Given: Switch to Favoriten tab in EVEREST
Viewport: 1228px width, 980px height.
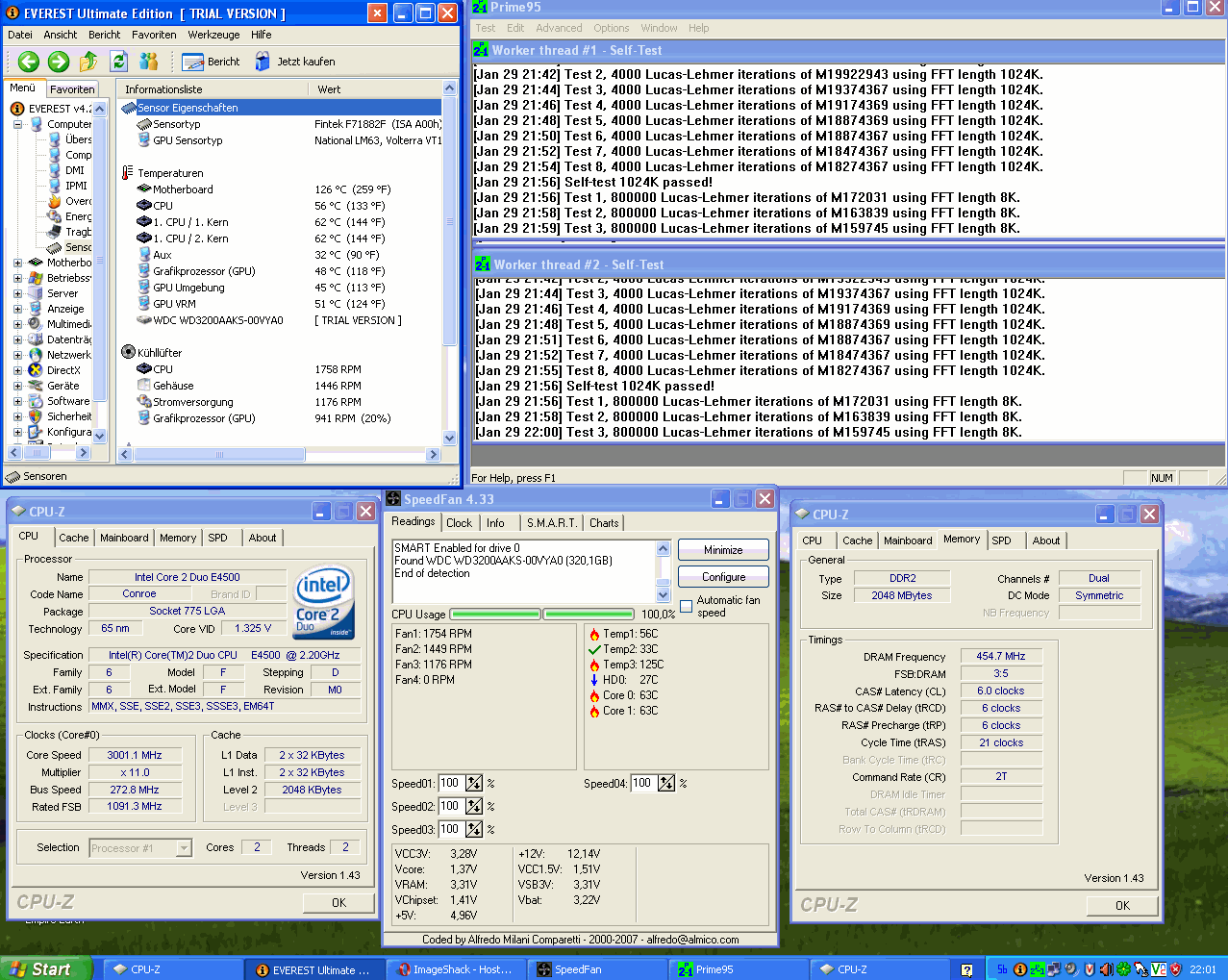Looking at the screenshot, I should point(72,89).
